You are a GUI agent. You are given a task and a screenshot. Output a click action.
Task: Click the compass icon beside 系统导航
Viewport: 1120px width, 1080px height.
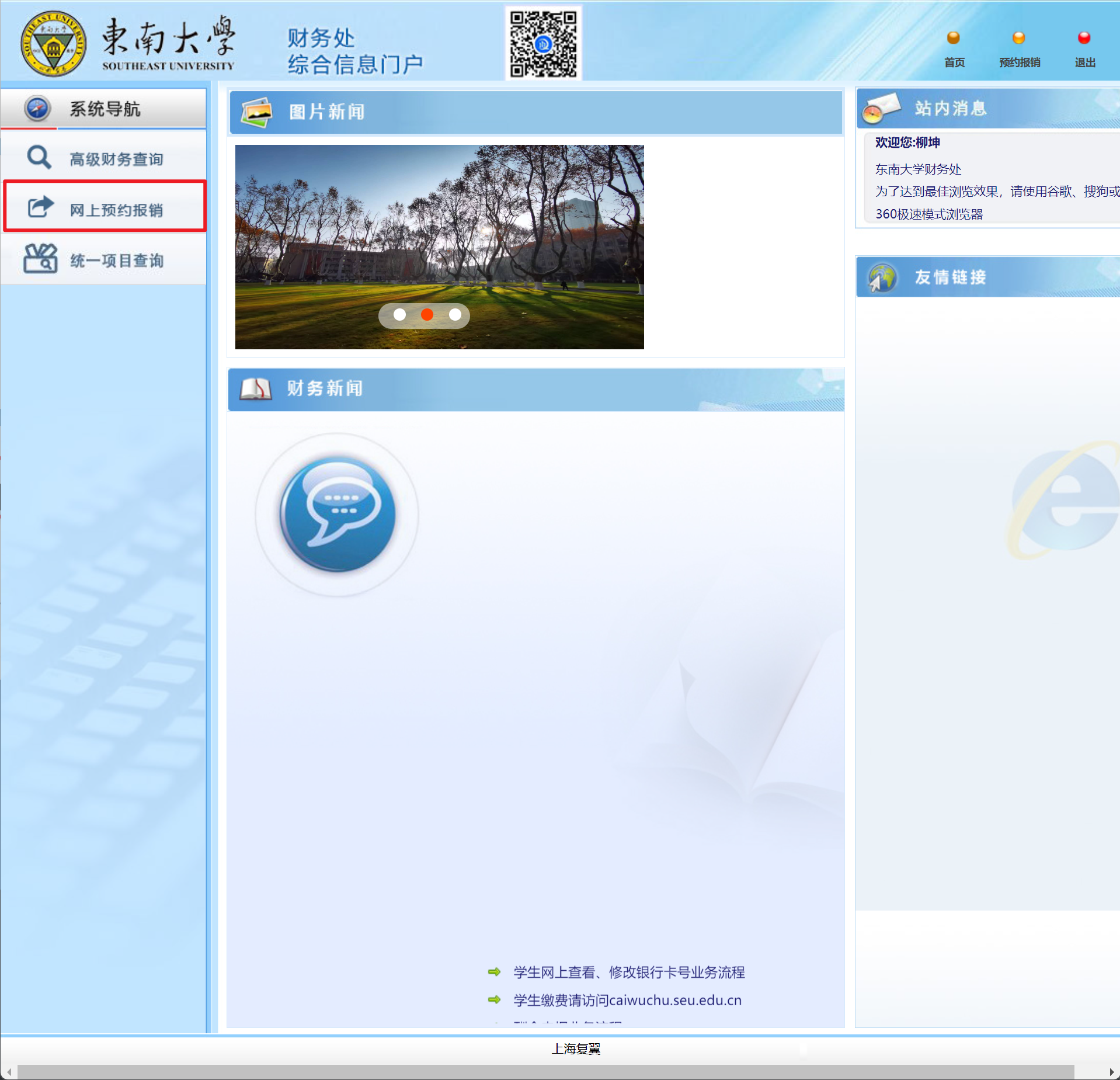(x=37, y=109)
